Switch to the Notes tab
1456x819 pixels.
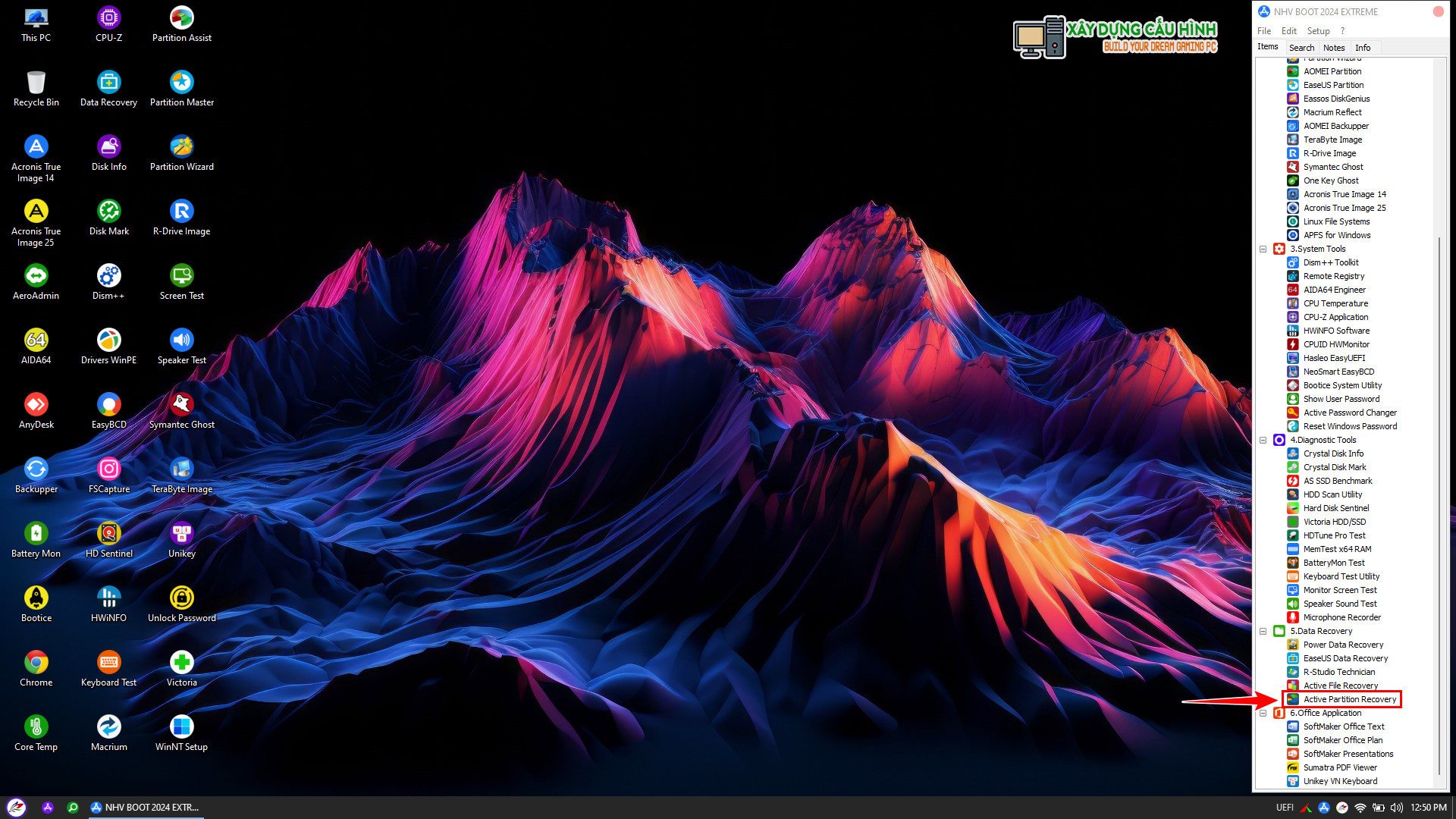click(1334, 48)
